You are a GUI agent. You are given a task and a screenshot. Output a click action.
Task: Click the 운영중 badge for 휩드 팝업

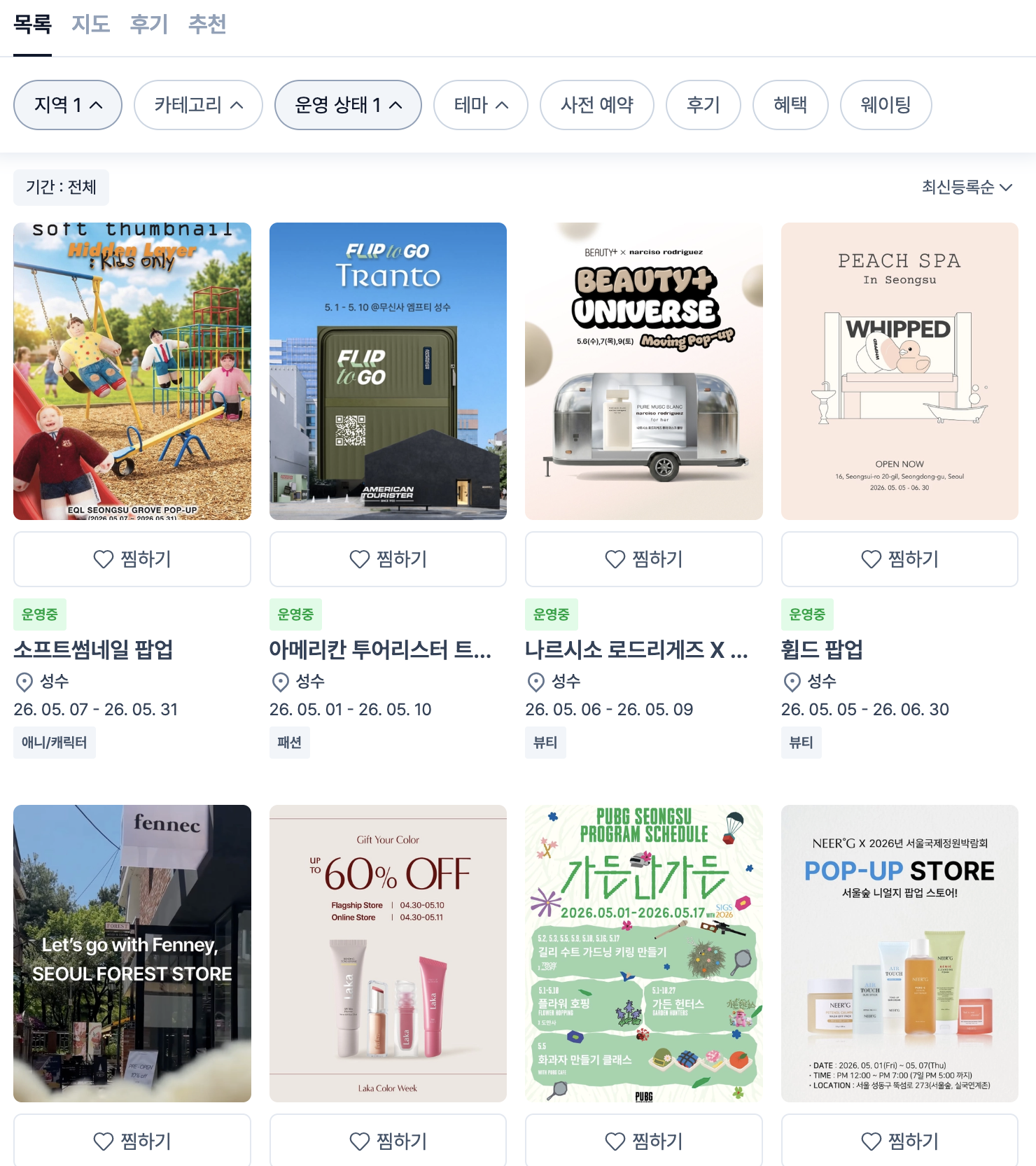tap(807, 614)
